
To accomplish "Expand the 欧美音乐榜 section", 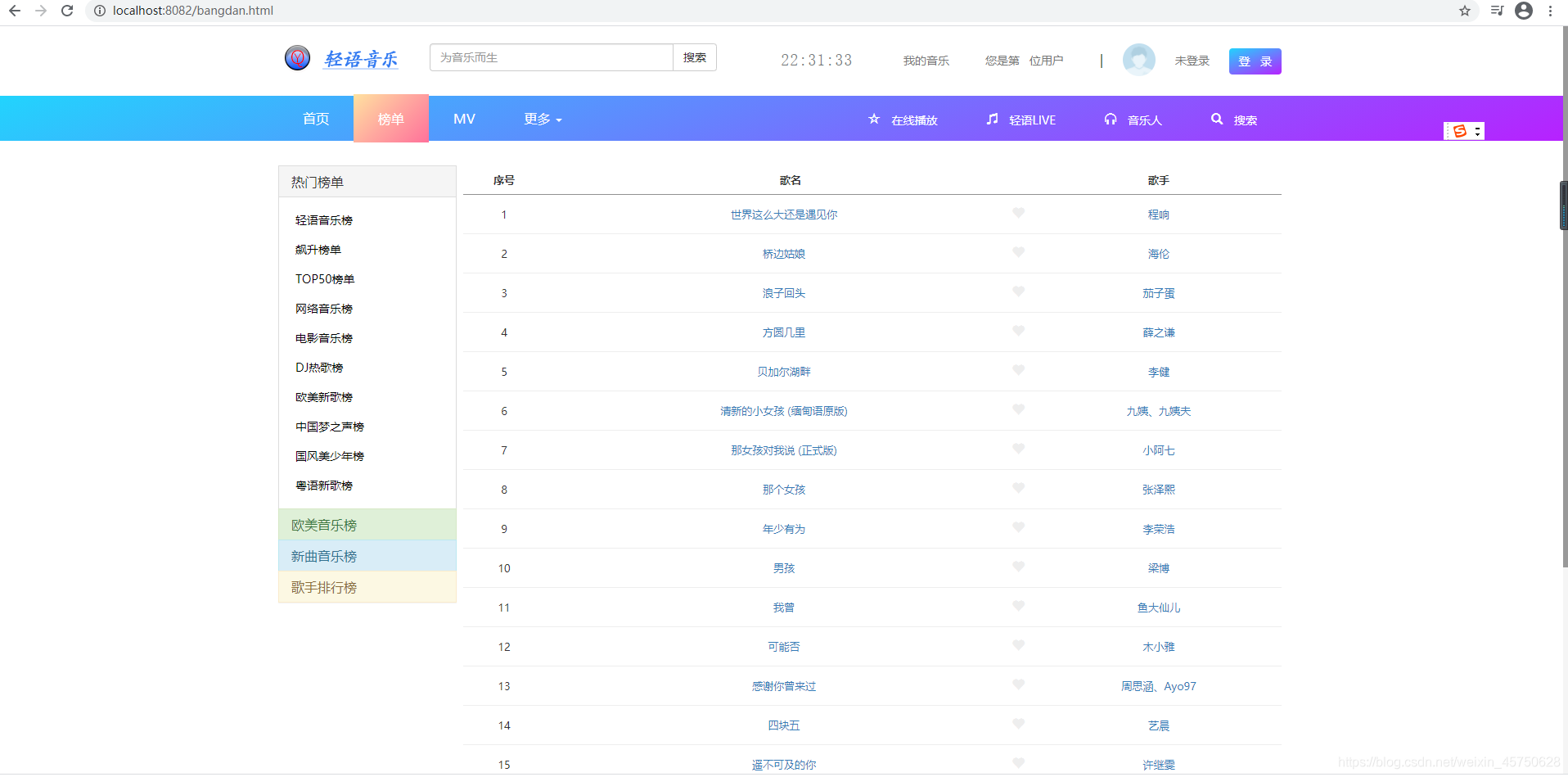I will click(367, 525).
